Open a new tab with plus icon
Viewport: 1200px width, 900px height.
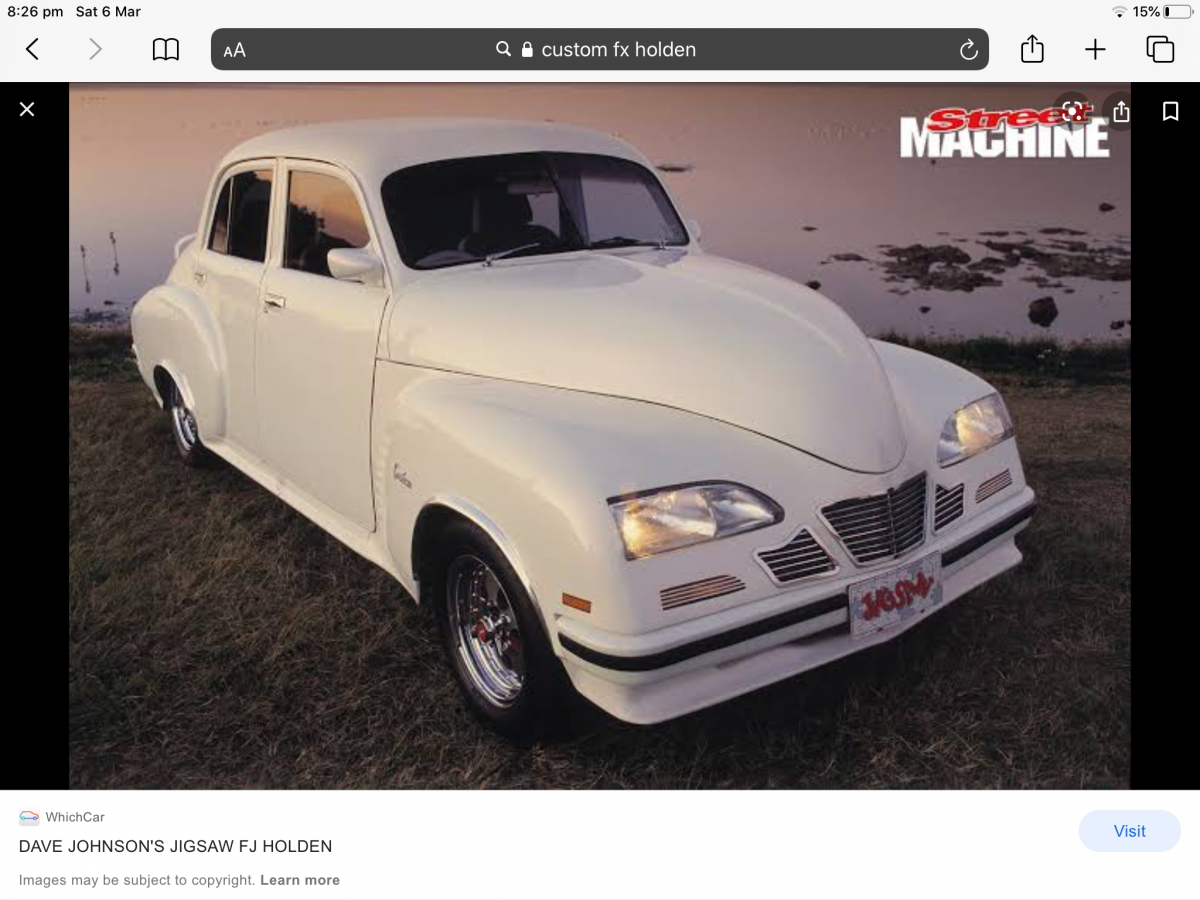coord(1095,49)
